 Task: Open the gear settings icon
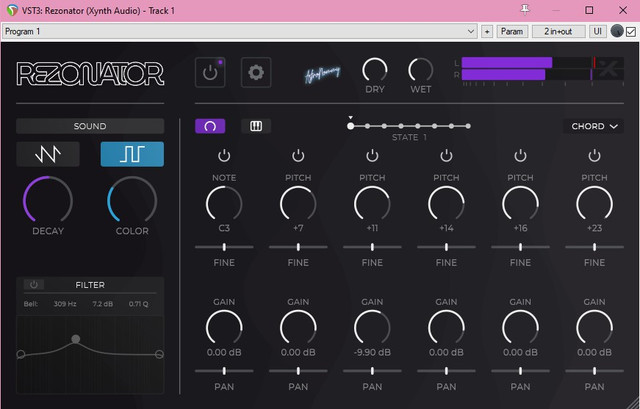click(256, 72)
